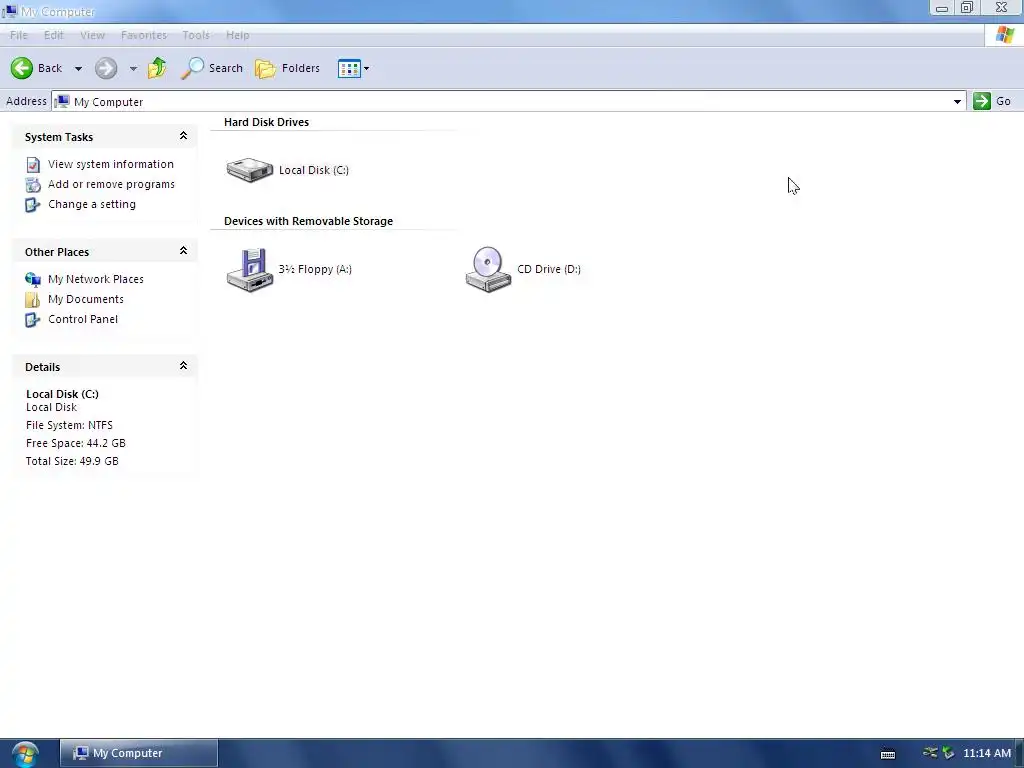Open View system information link

click(111, 165)
